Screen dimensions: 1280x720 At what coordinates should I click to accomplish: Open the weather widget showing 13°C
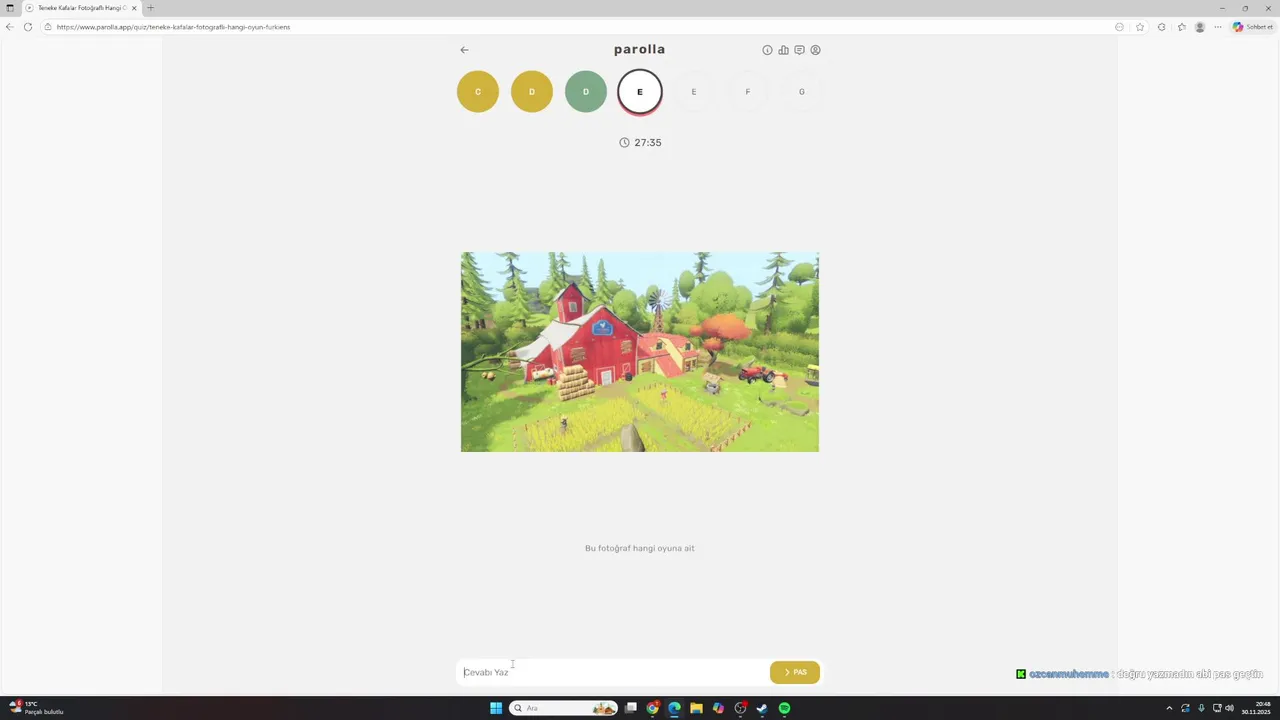pyautogui.click(x=36, y=708)
